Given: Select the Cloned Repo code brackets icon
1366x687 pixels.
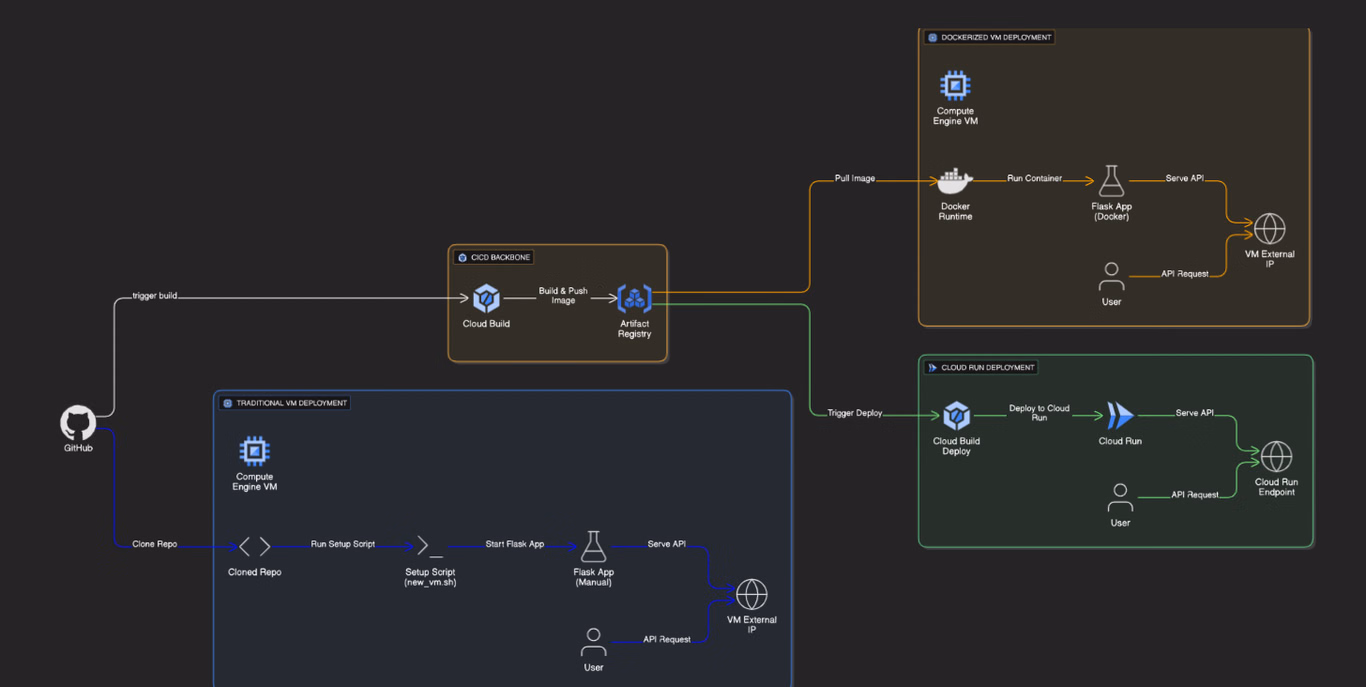Looking at the screenshot, I should 255,546.
